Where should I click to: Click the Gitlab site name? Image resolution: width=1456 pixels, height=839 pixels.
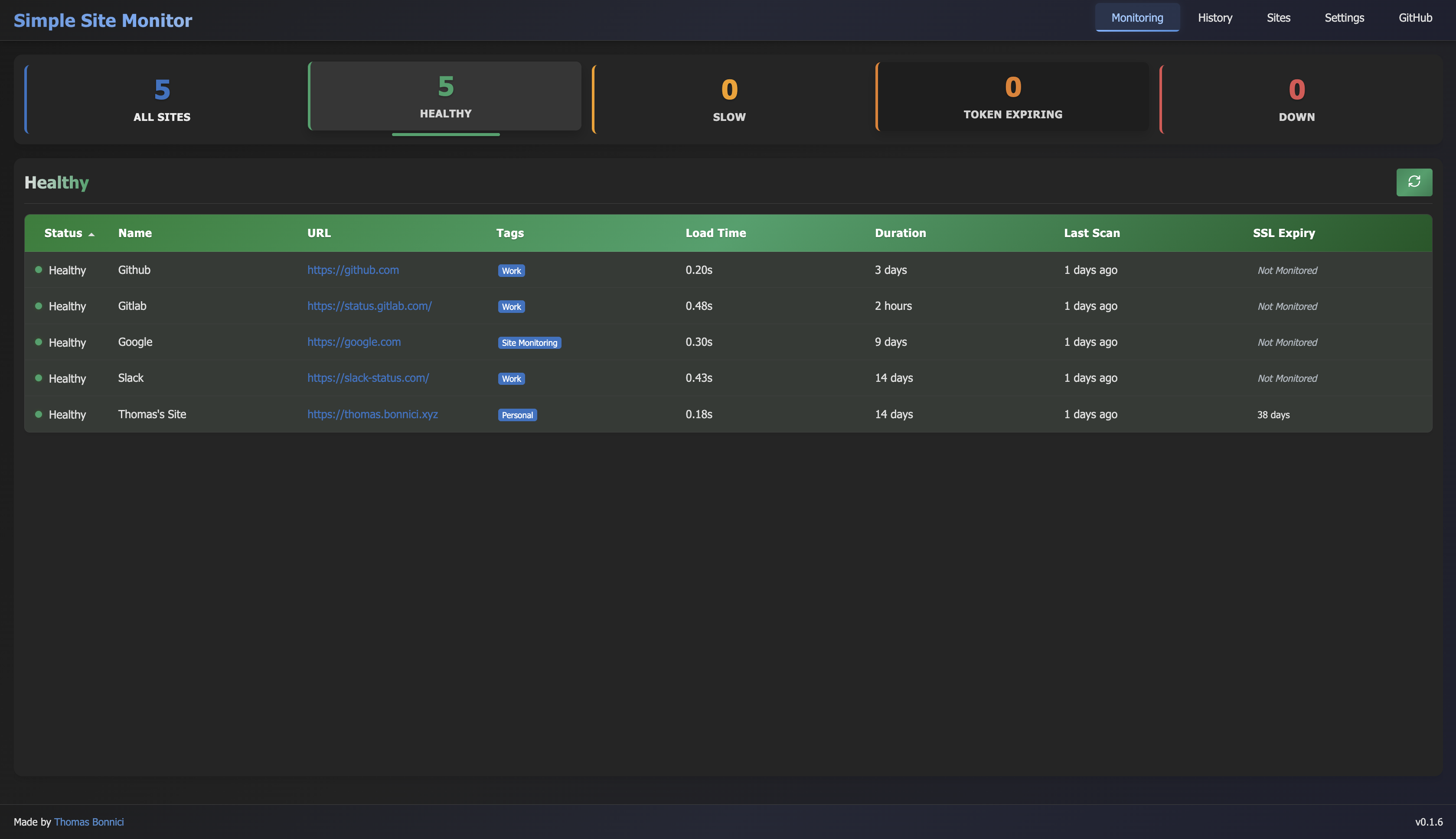coord(132,306)
